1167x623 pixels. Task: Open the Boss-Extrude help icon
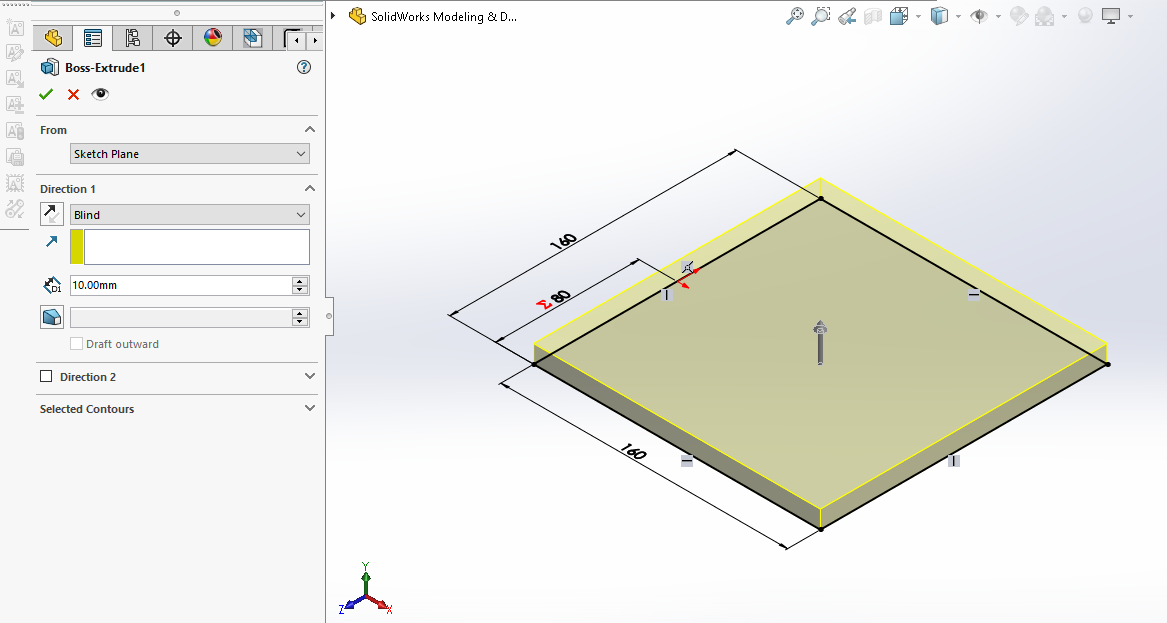tap(304, 68)
